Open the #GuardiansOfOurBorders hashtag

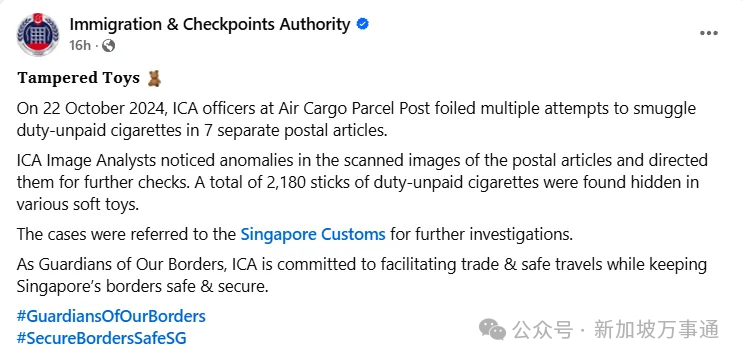111,316
